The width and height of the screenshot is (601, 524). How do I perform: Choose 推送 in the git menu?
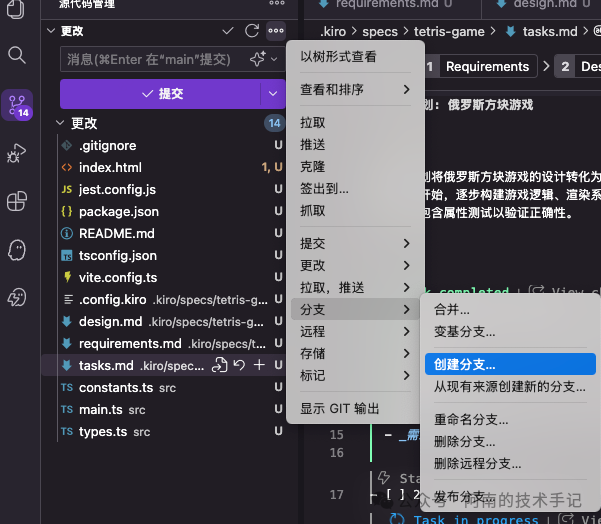tap(355, 145)
